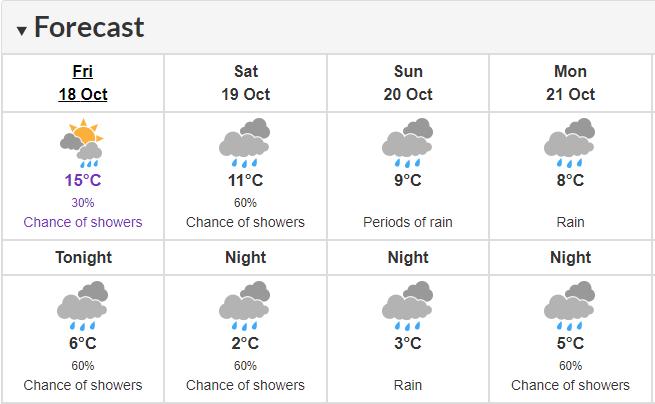This screenshot has width=655, height=404.
Task: Collapse the Forecast section triangle
Action: pyautogui.click(x=22, y=30)
